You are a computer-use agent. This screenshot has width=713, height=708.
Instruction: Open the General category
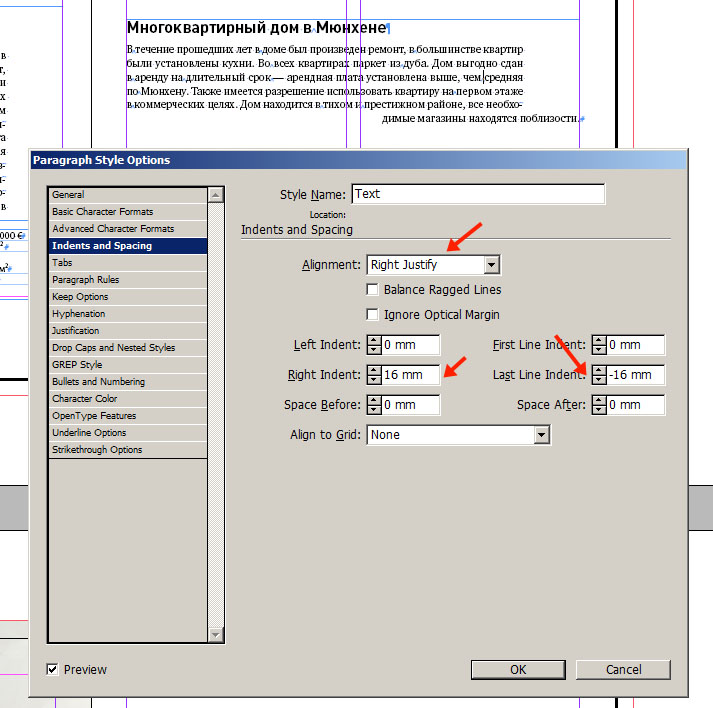coord(128,195)
